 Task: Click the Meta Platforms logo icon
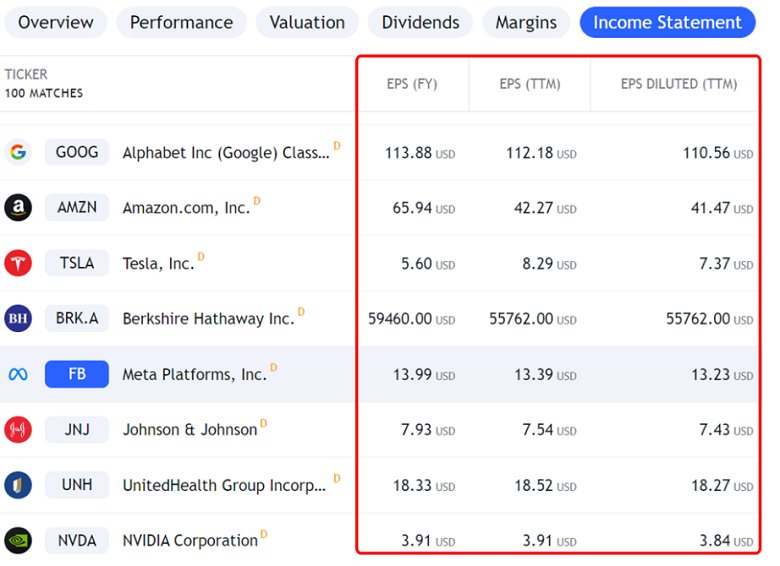[x=18, y=374]
